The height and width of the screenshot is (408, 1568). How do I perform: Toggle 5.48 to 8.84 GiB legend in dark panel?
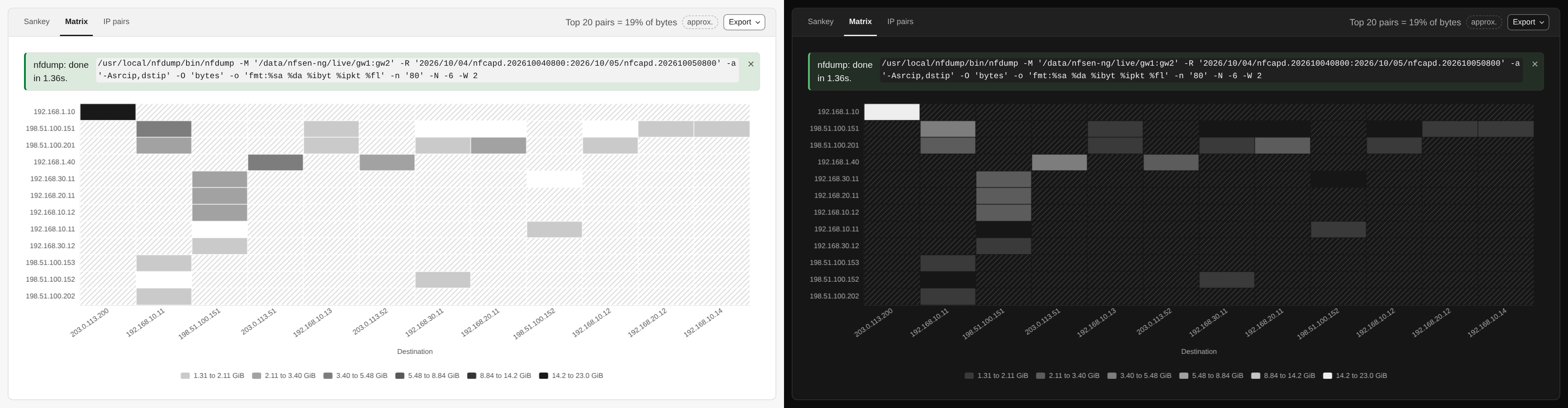pos(1211,376)
